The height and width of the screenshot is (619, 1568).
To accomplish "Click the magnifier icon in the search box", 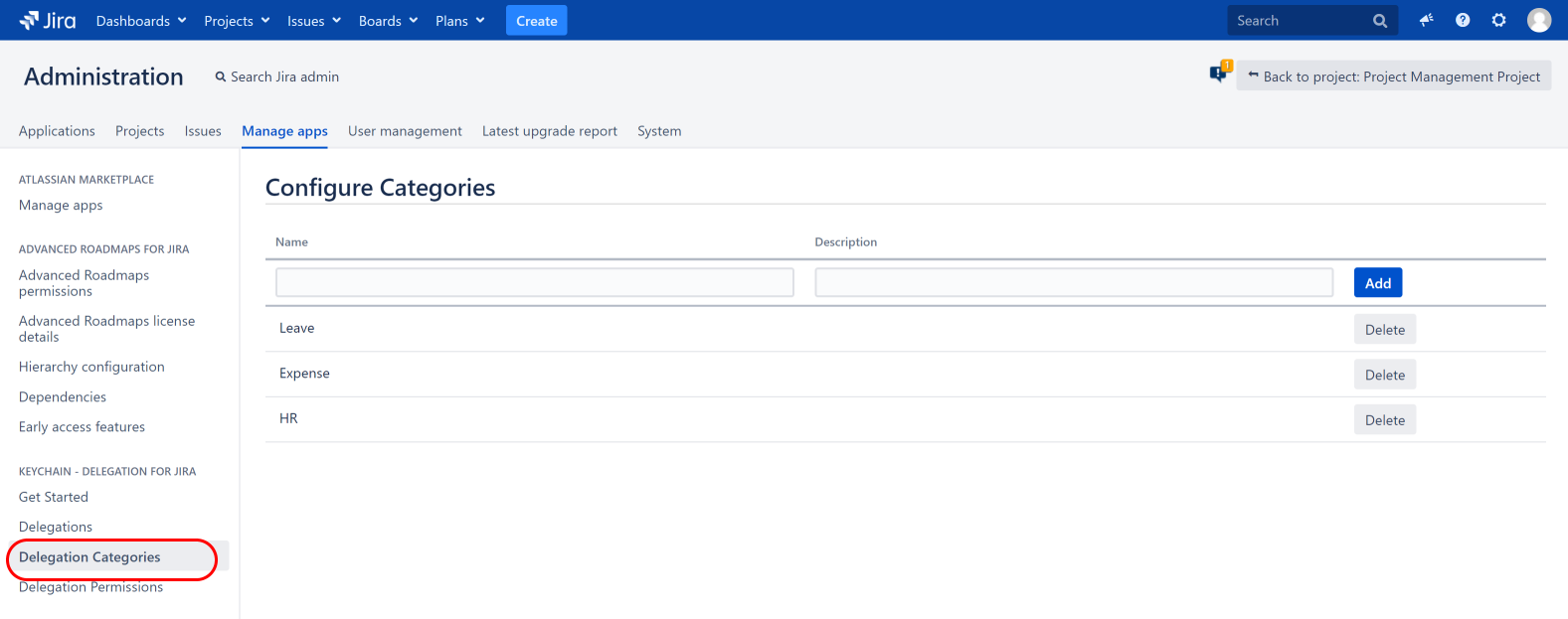I will [x=1380, y=21].
